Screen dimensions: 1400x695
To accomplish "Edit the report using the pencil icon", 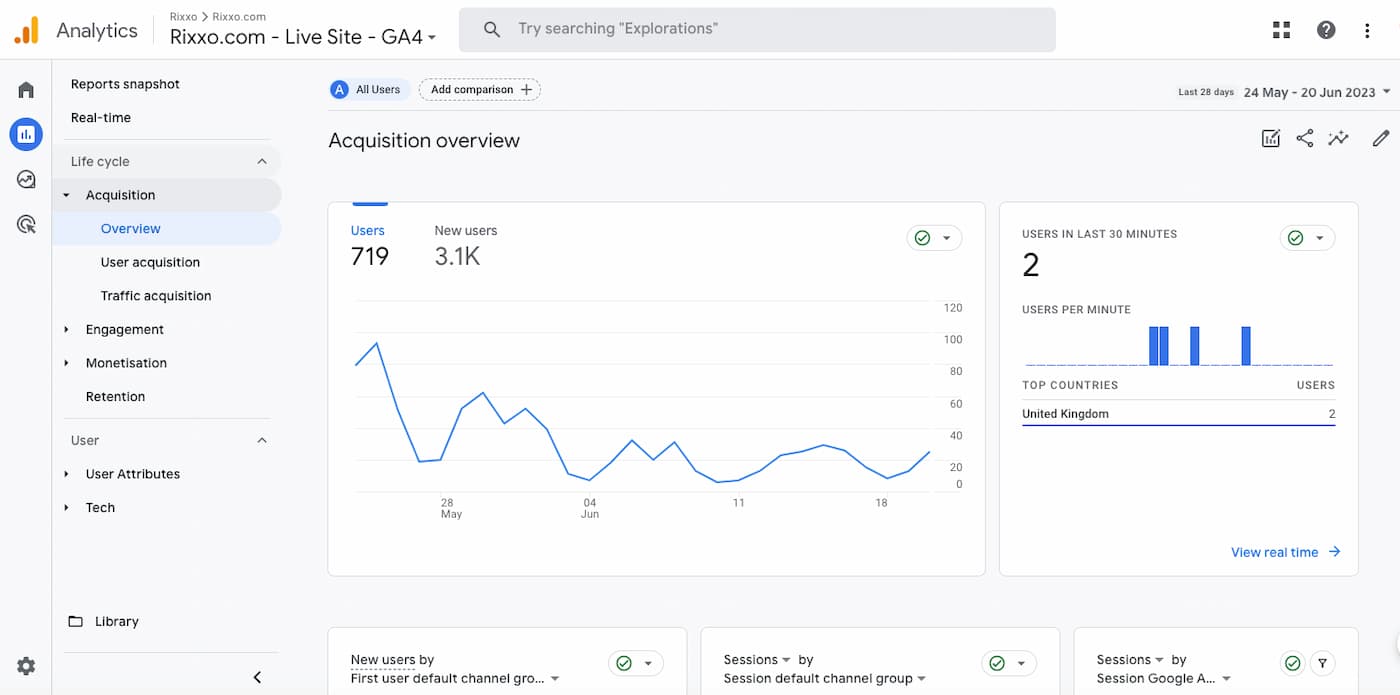I will point(1381,139).
